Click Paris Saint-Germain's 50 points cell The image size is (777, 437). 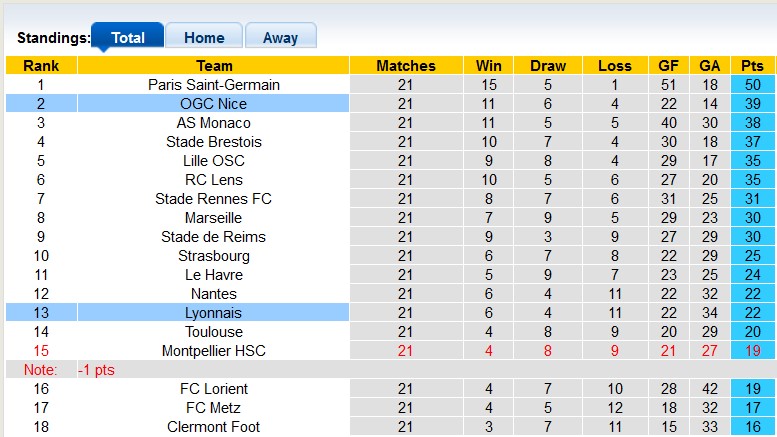tap(752, 85)
